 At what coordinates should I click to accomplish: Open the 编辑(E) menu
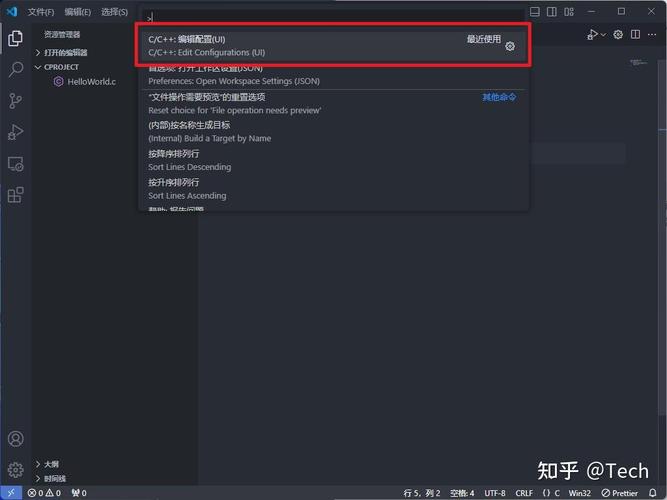coord(78,12)
